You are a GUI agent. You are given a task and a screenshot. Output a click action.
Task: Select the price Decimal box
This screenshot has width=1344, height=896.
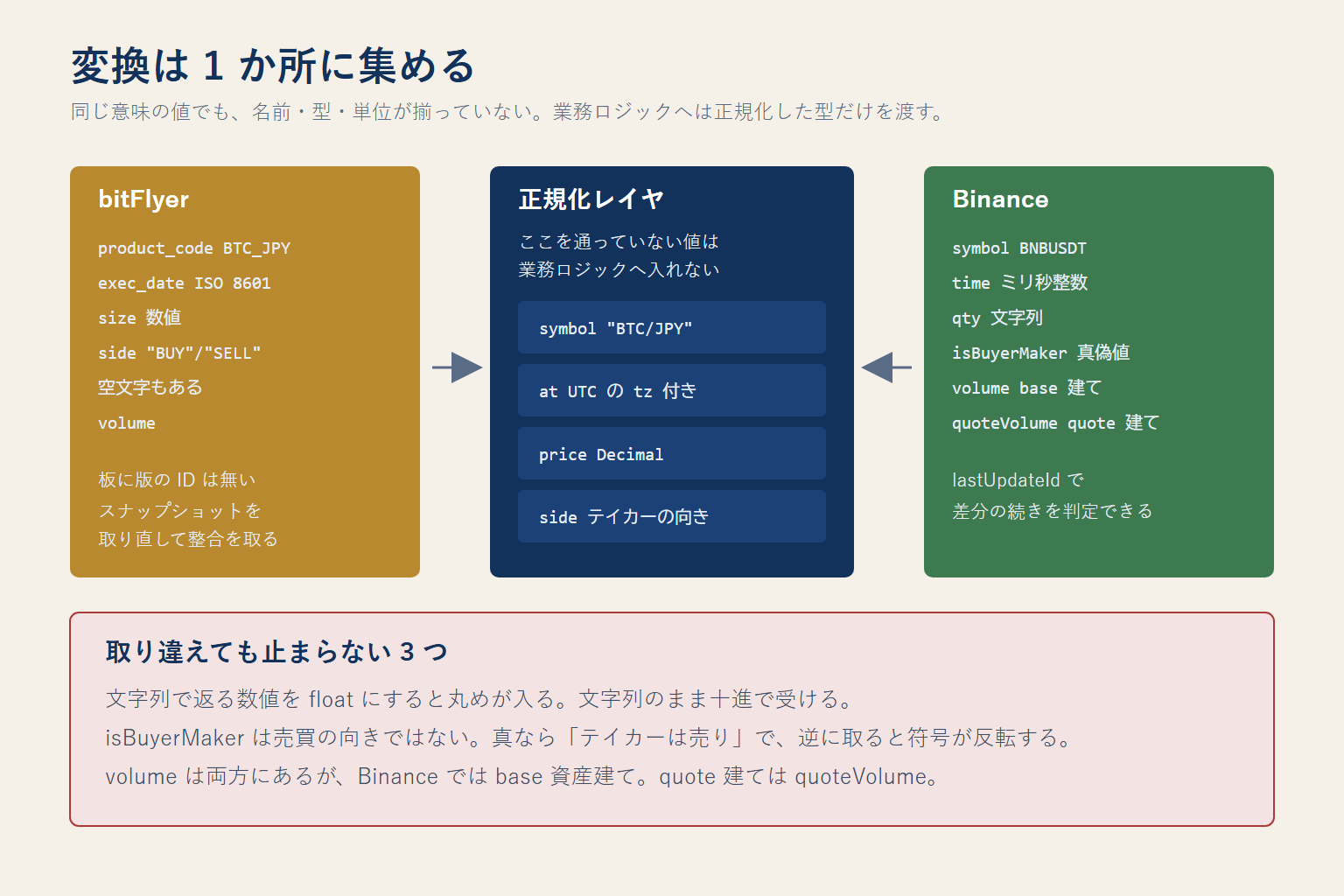[x=672, y=453]
